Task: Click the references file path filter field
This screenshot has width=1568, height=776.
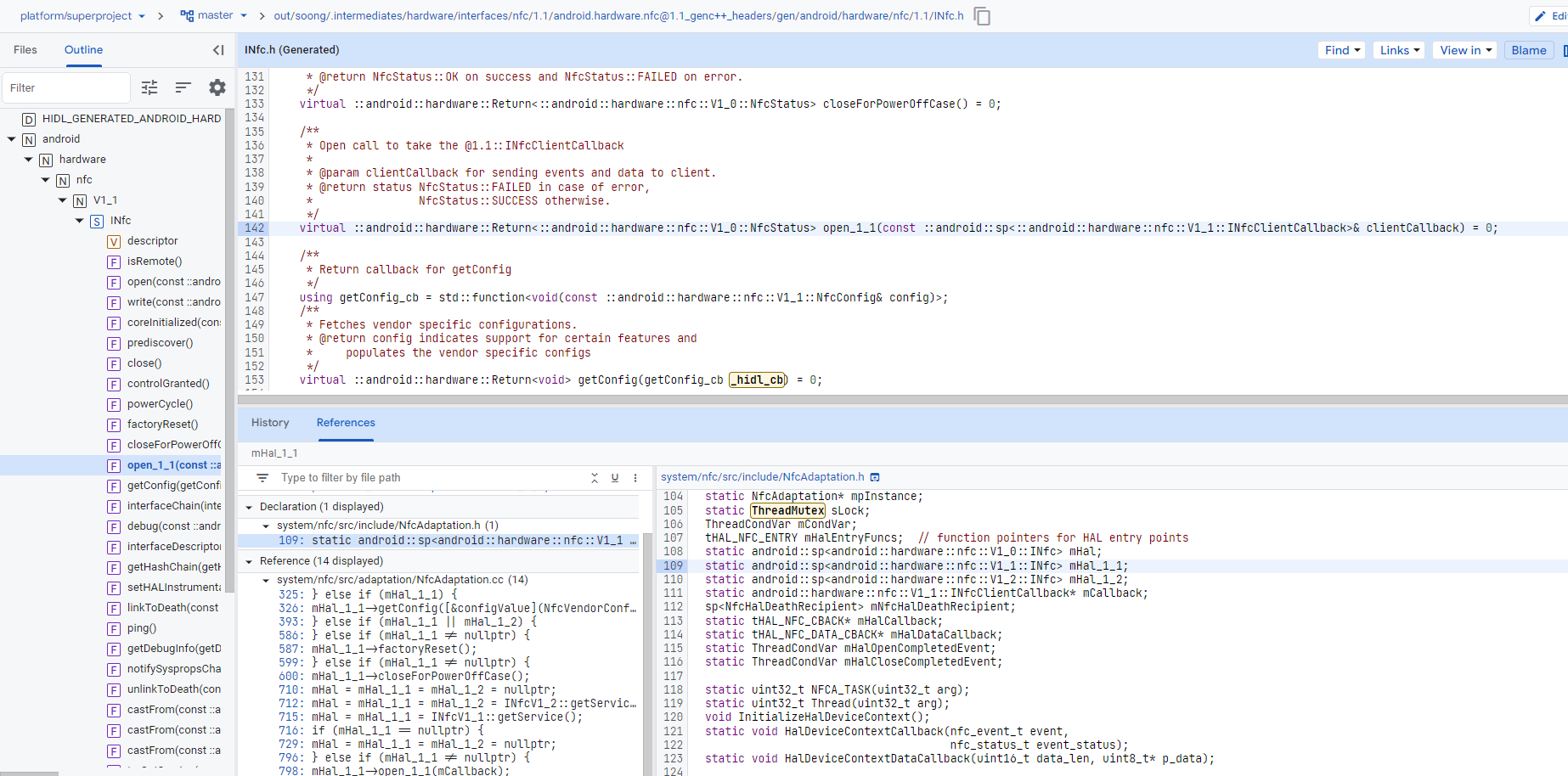Action: click(425, 478)
